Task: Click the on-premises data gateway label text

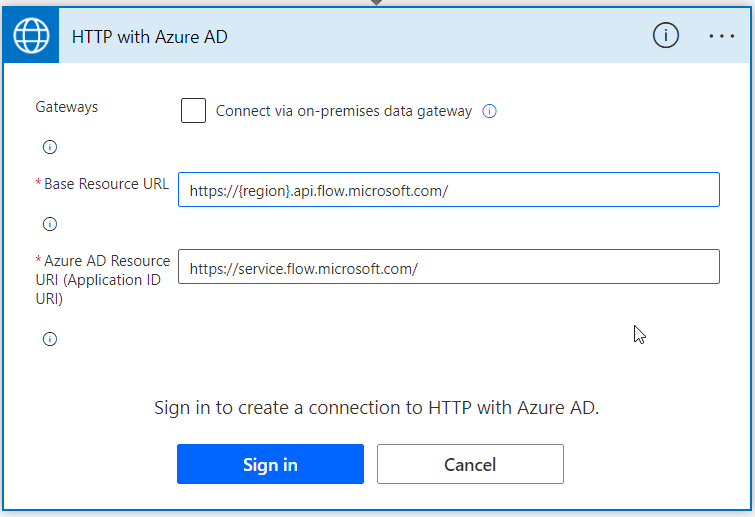Action: (x=343, y=111)
